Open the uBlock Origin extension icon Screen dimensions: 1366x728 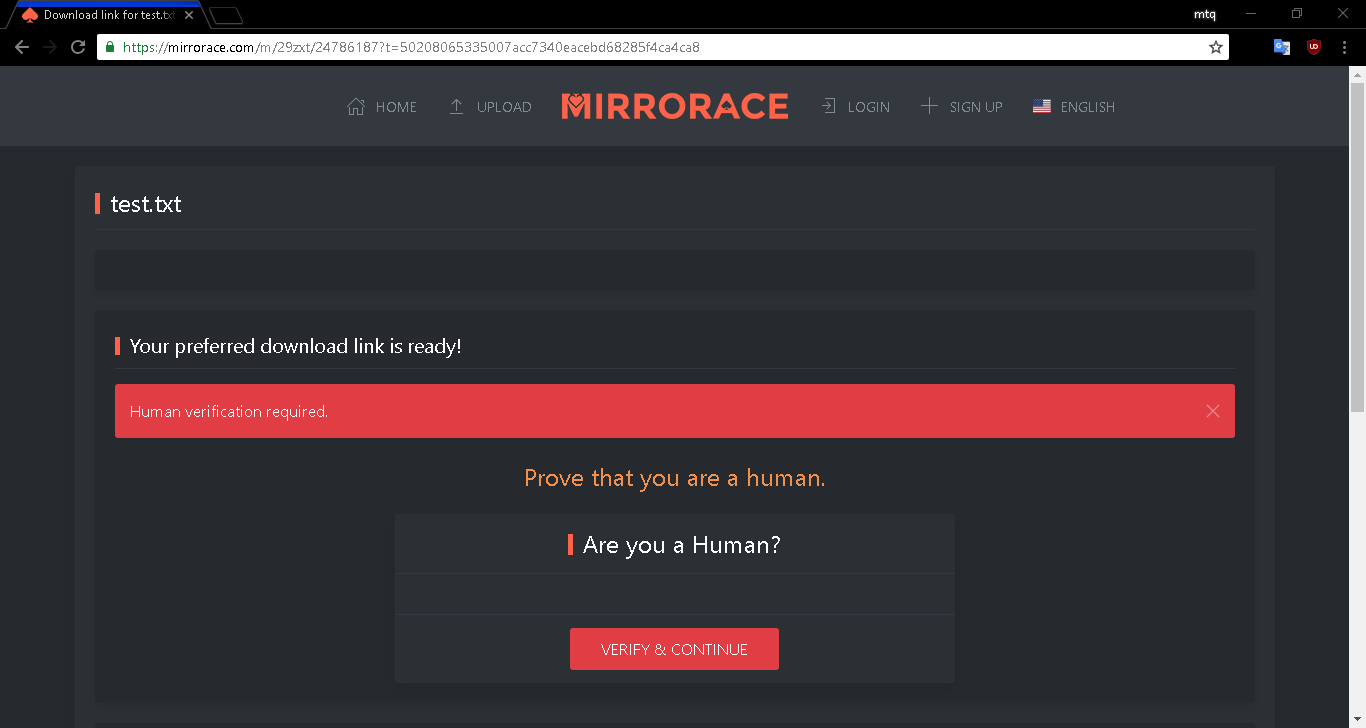(x=1314, y=47)
